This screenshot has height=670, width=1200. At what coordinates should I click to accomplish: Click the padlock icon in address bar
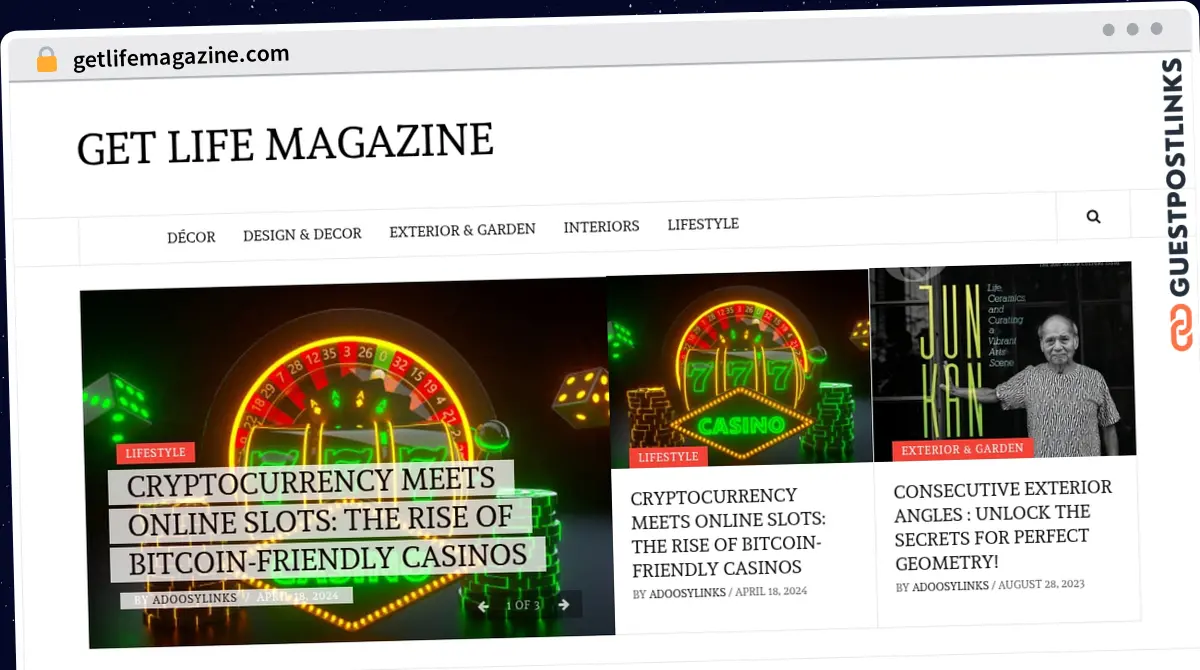point(47,60)
